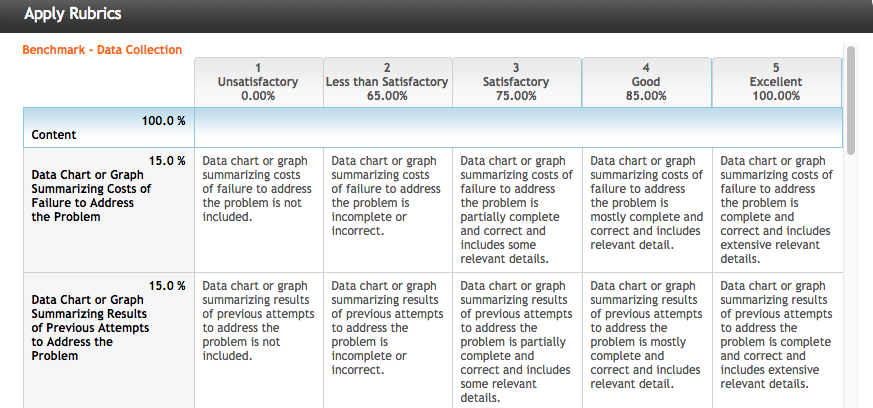Select the 4 Good 85.00% column header
This screenshot has width=873, height=408.
coord(646,82)
